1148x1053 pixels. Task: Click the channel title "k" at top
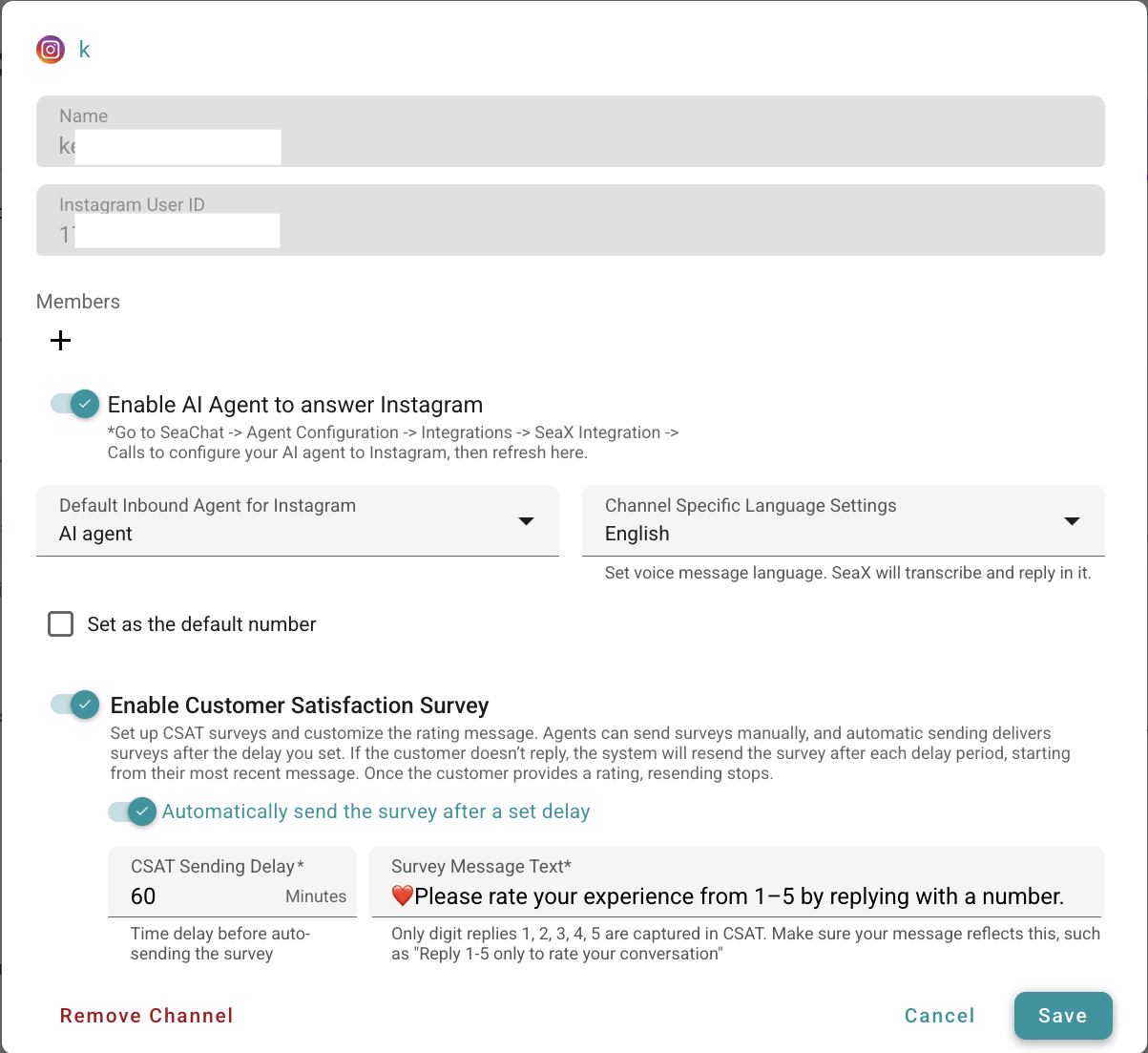tap(84, 50)
